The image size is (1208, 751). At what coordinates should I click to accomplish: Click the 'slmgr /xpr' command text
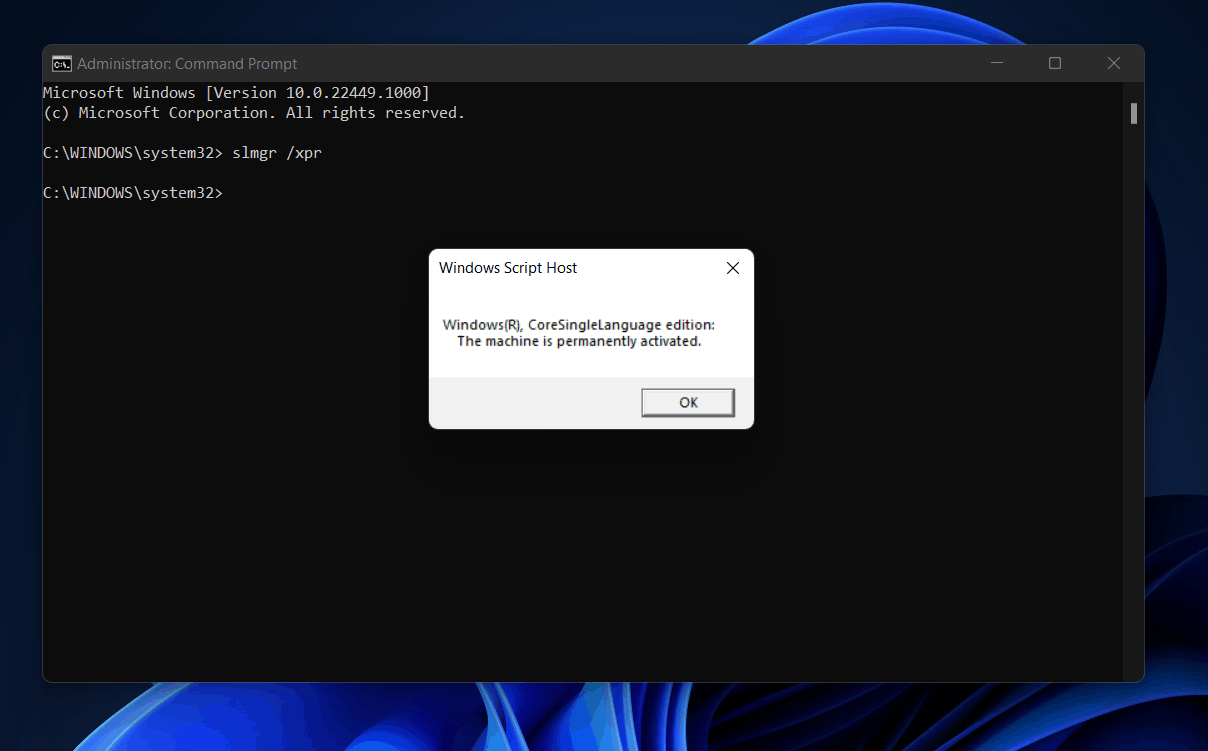click(277, 153)
